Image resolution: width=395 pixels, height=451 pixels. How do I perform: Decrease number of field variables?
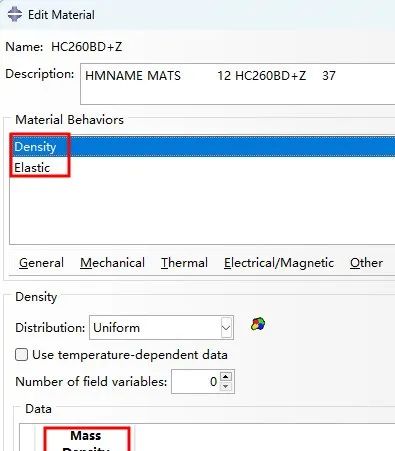click(226, 386)
